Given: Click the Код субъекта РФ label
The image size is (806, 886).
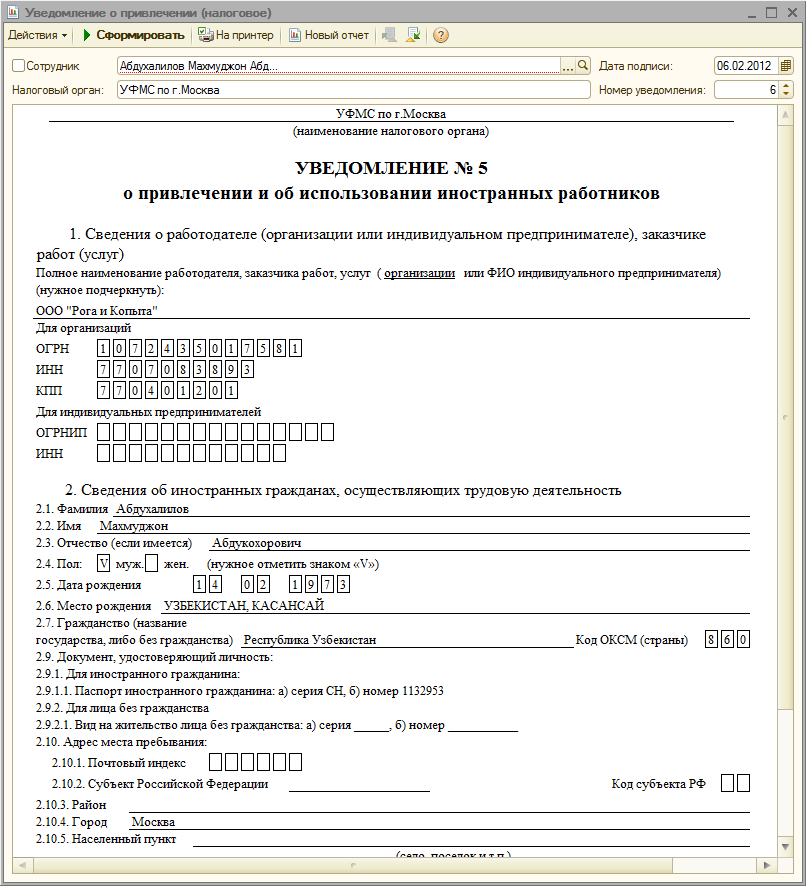Looking at the screenshot, I should pos(658,784).
